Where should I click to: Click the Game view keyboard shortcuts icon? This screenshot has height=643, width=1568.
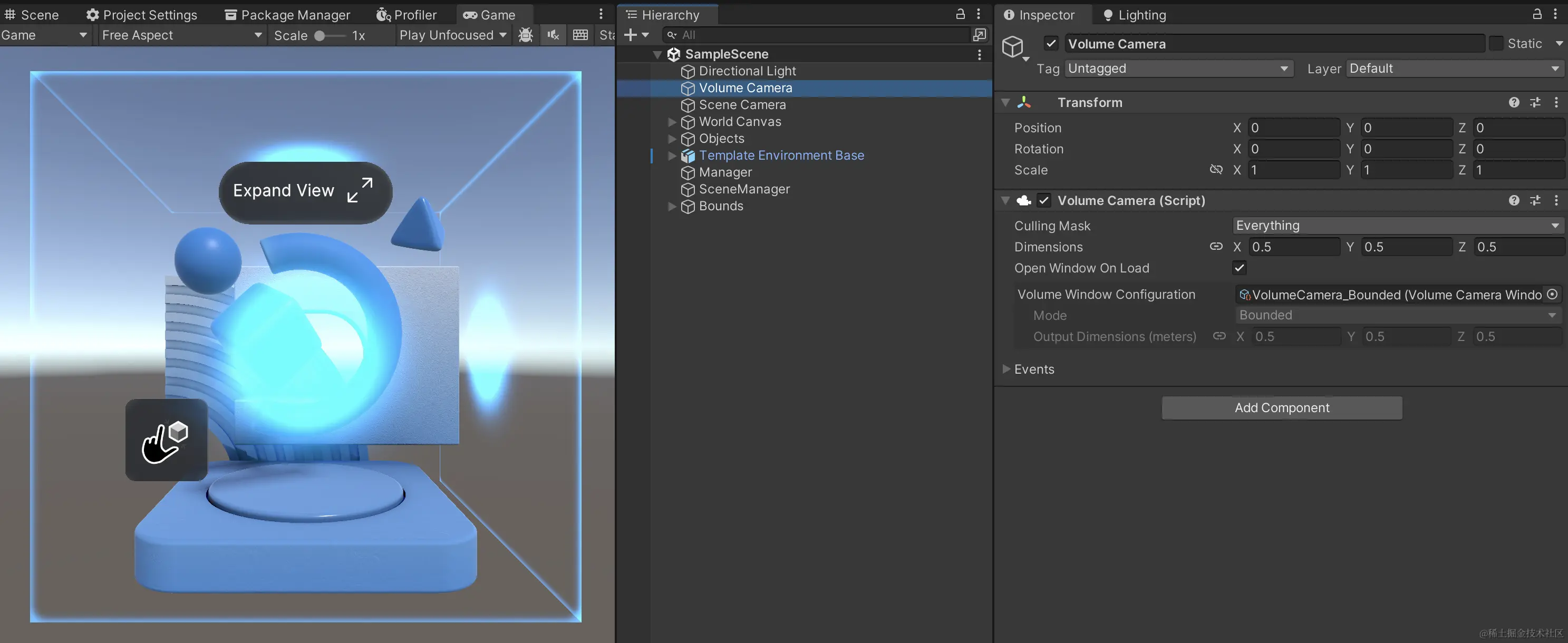tap(580, 35)
